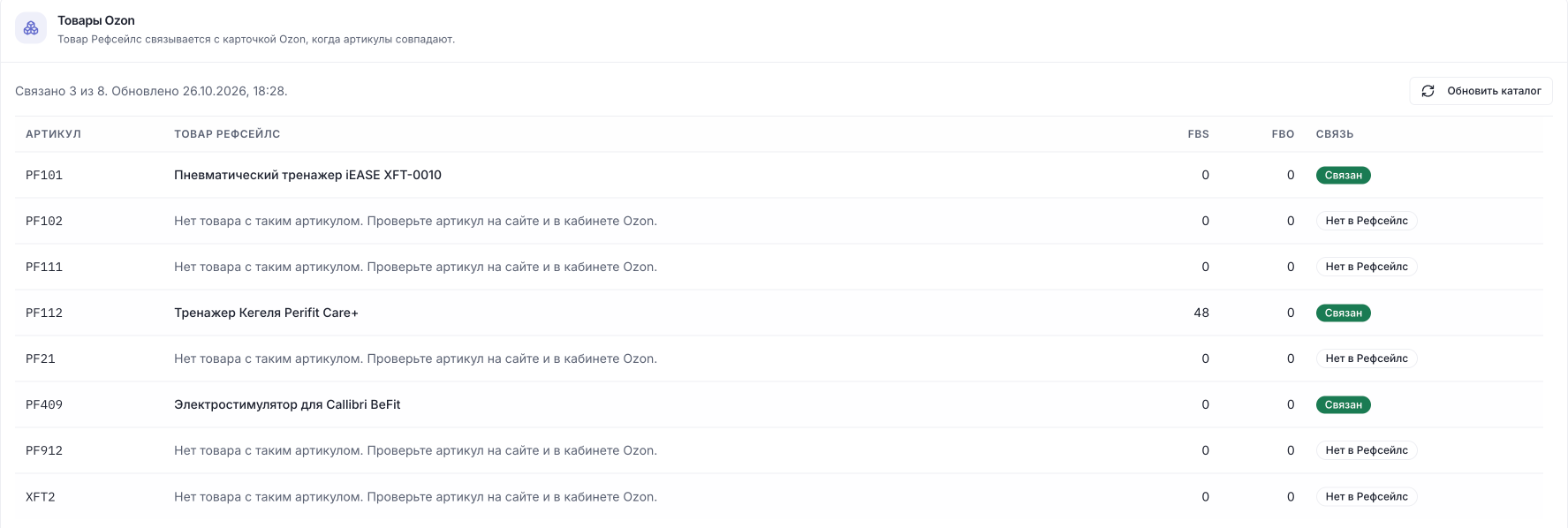Click Нет в Рефсейлс badge for XFT2

pos(1367,497)
